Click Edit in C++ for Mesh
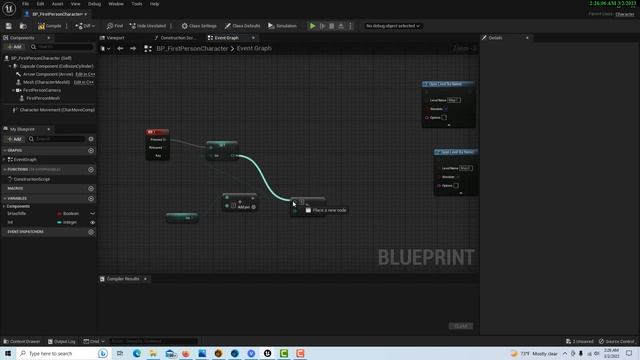The height and width of the screenshot is (360, 640). coord(84,82)
